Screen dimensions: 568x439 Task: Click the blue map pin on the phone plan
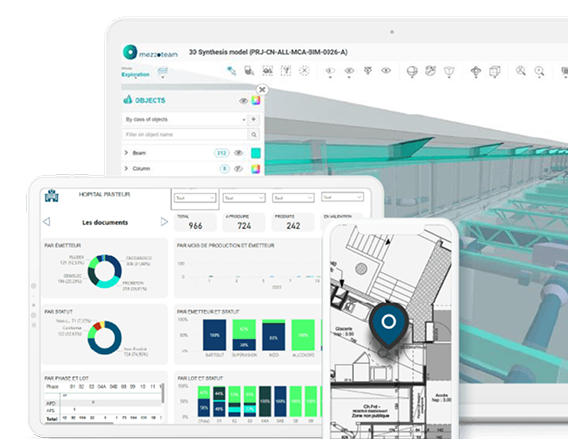click(x=388, y=325)
